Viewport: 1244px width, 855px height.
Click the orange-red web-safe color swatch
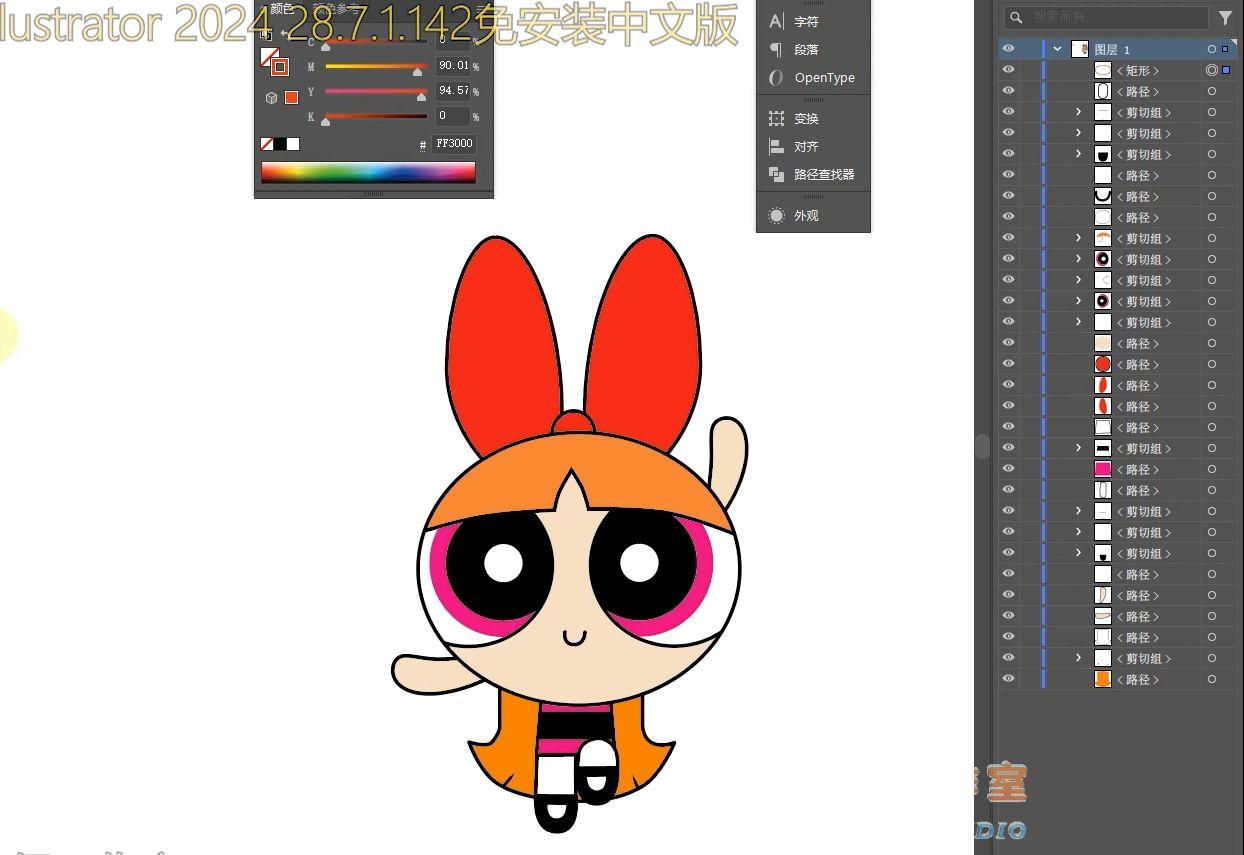tap(291, 97)
